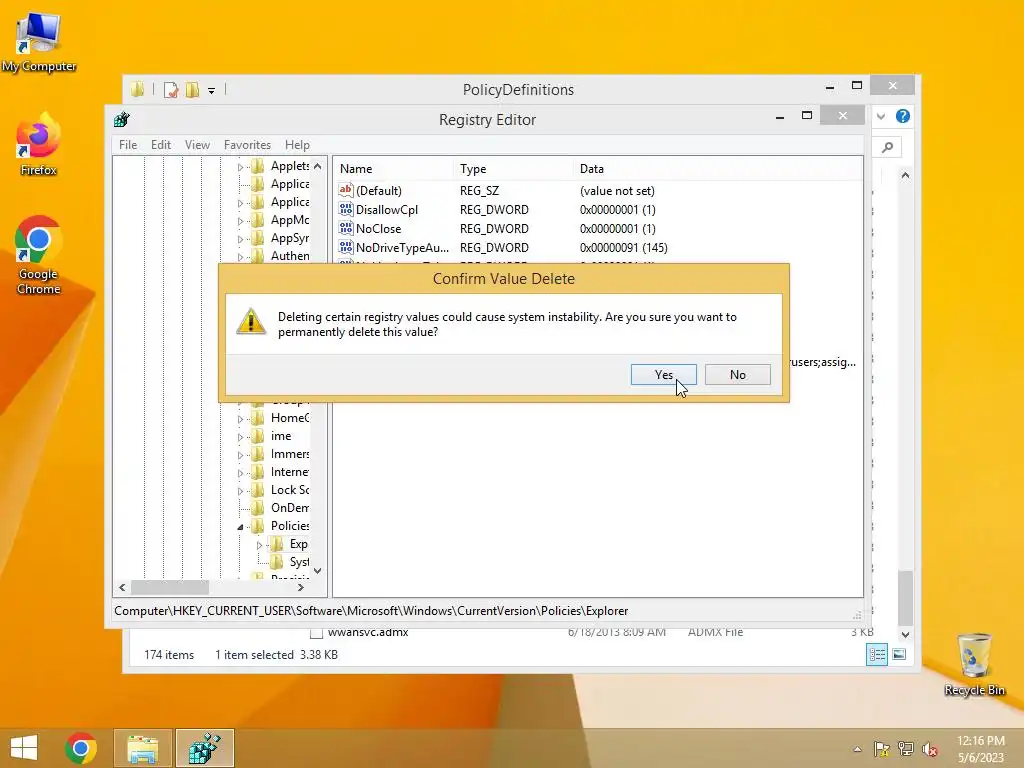Image resolution: width=1024 pixels, height=768 pixels.
Task: Expand the AppSyr tree node
Action: point(240,239)
